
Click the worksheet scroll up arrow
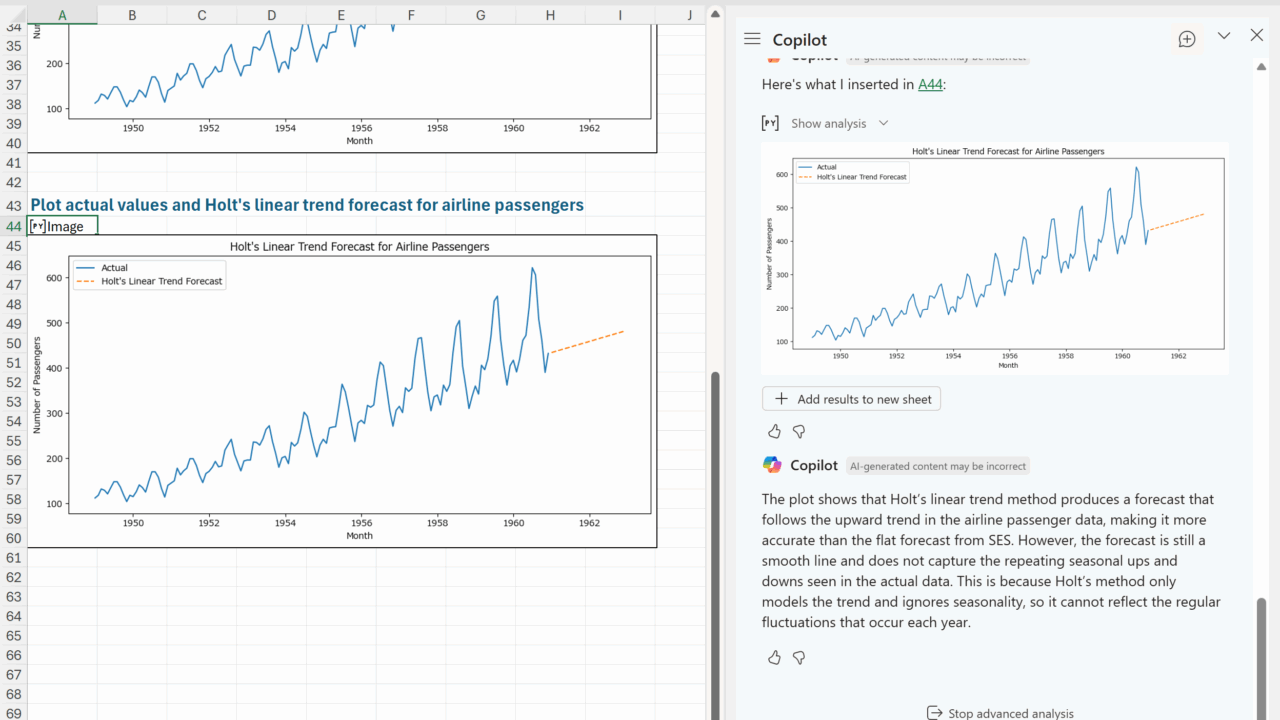pyautogui.click(x=714, y=13)
